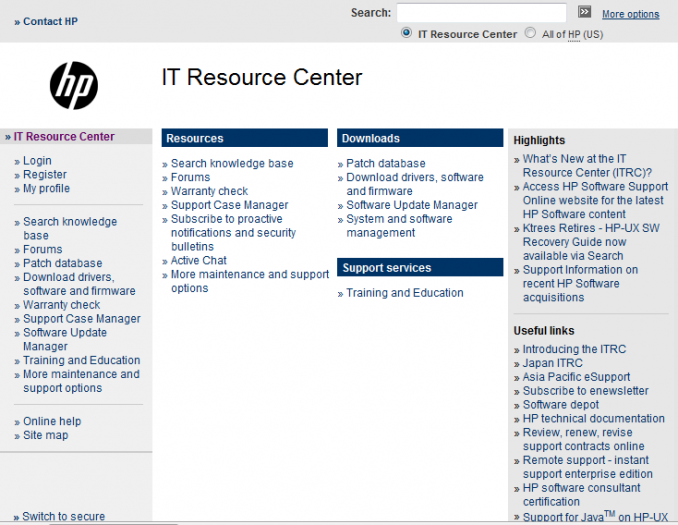Open the Subscribe to enewsletter link
This screenshot has height=525, width=678.
[x=585, y=391]
